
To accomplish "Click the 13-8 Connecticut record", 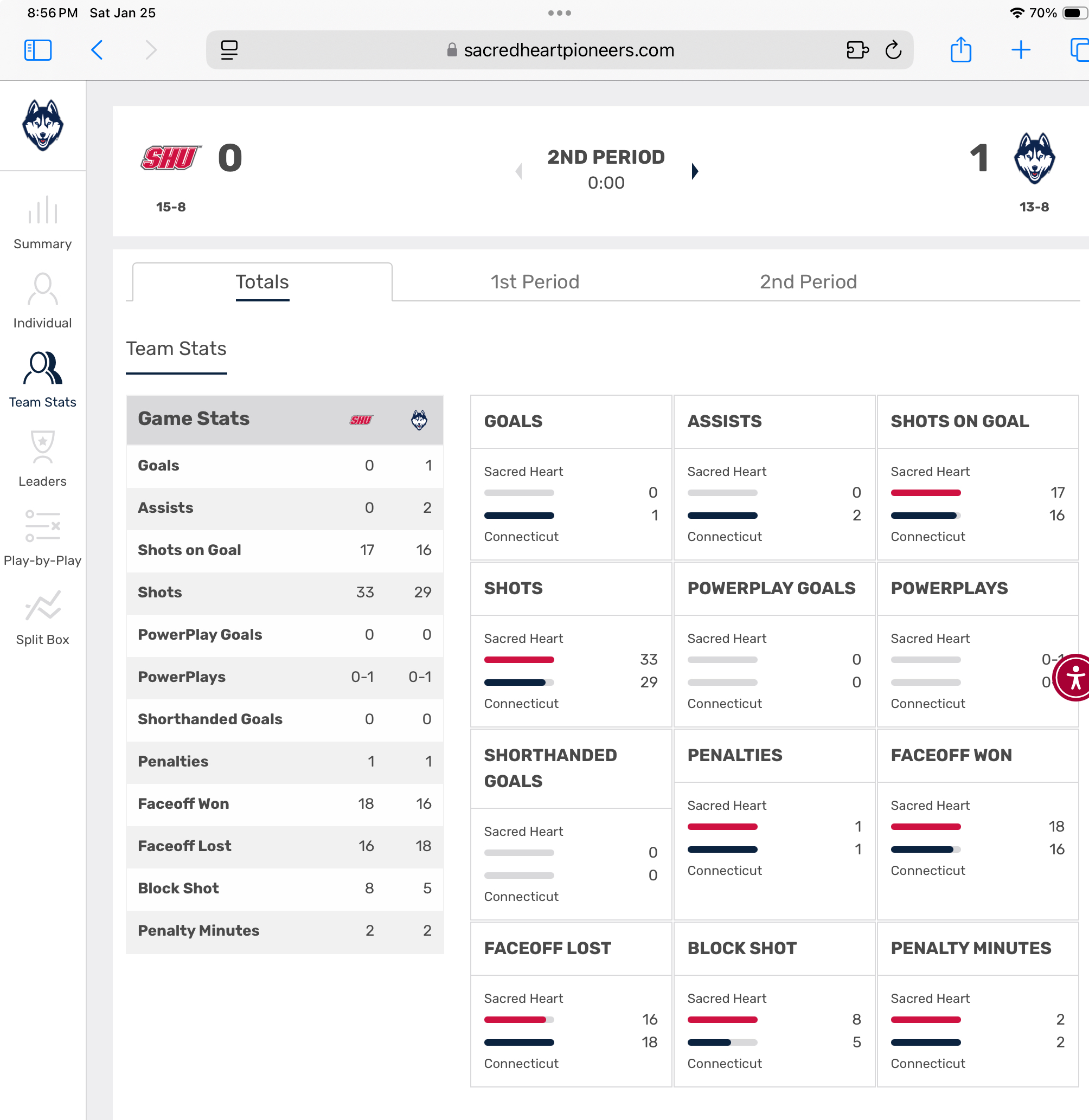I will click(1034, 207).
